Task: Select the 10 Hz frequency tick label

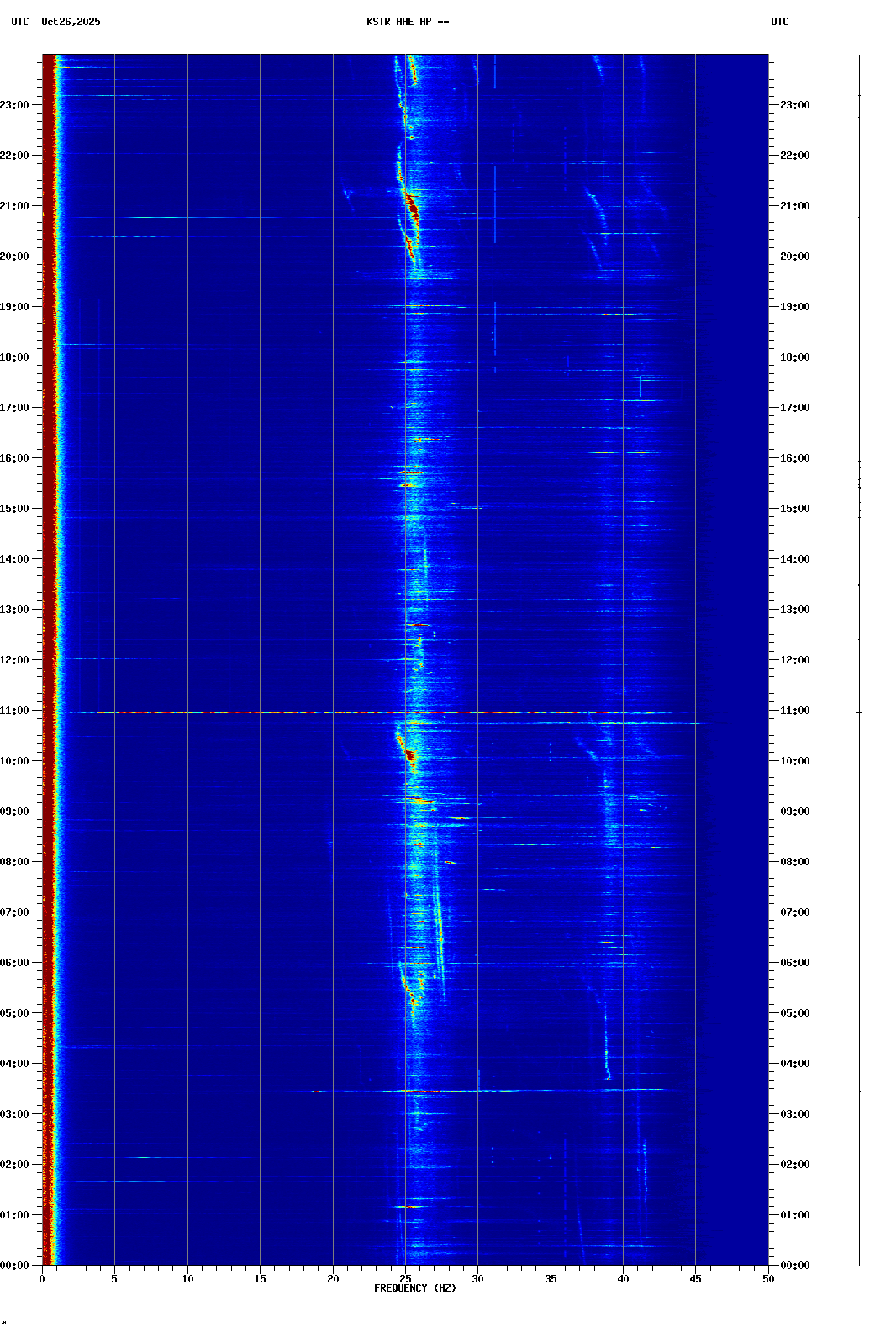Action: pos(187,1279)
